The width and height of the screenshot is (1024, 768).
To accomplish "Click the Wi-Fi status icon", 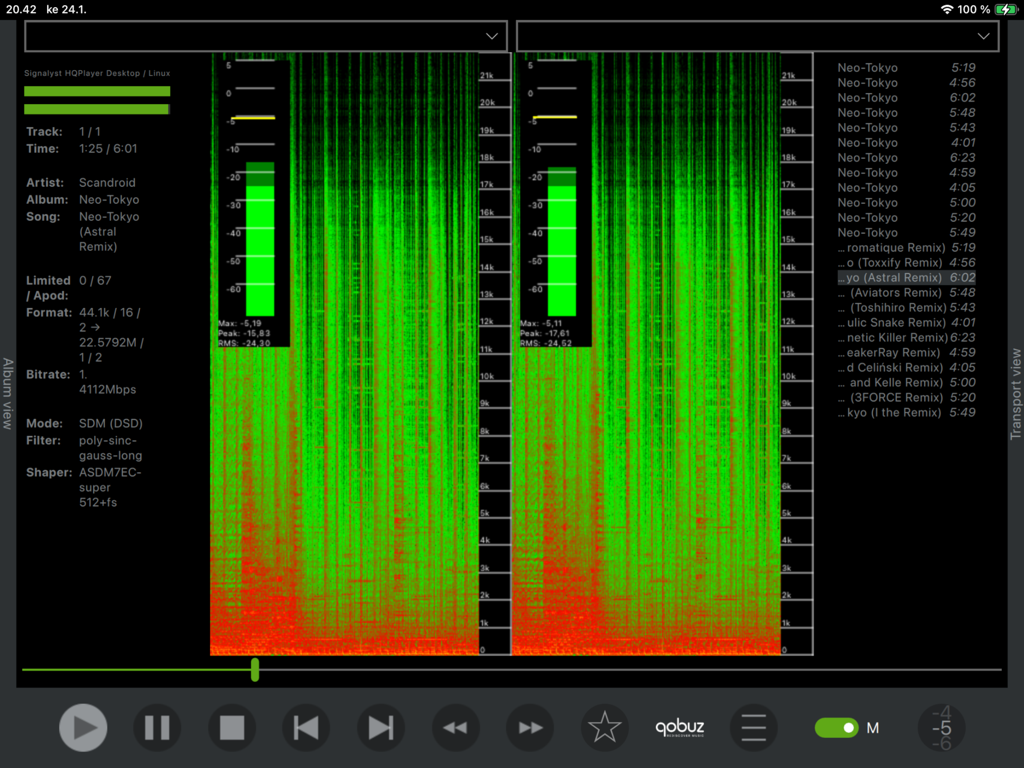I will click(947, 9).
